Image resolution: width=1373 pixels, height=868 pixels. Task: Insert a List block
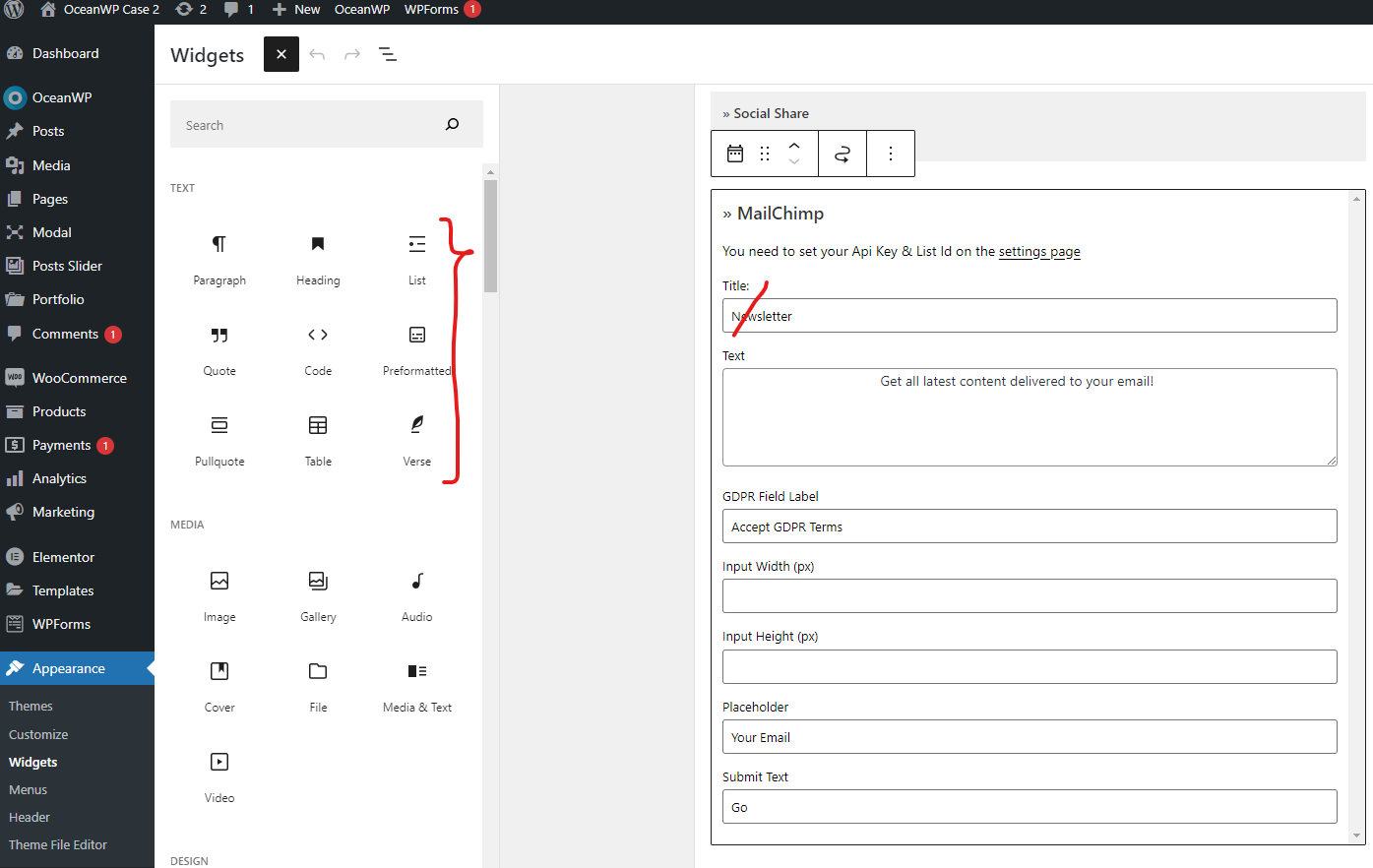pos(417,260)
